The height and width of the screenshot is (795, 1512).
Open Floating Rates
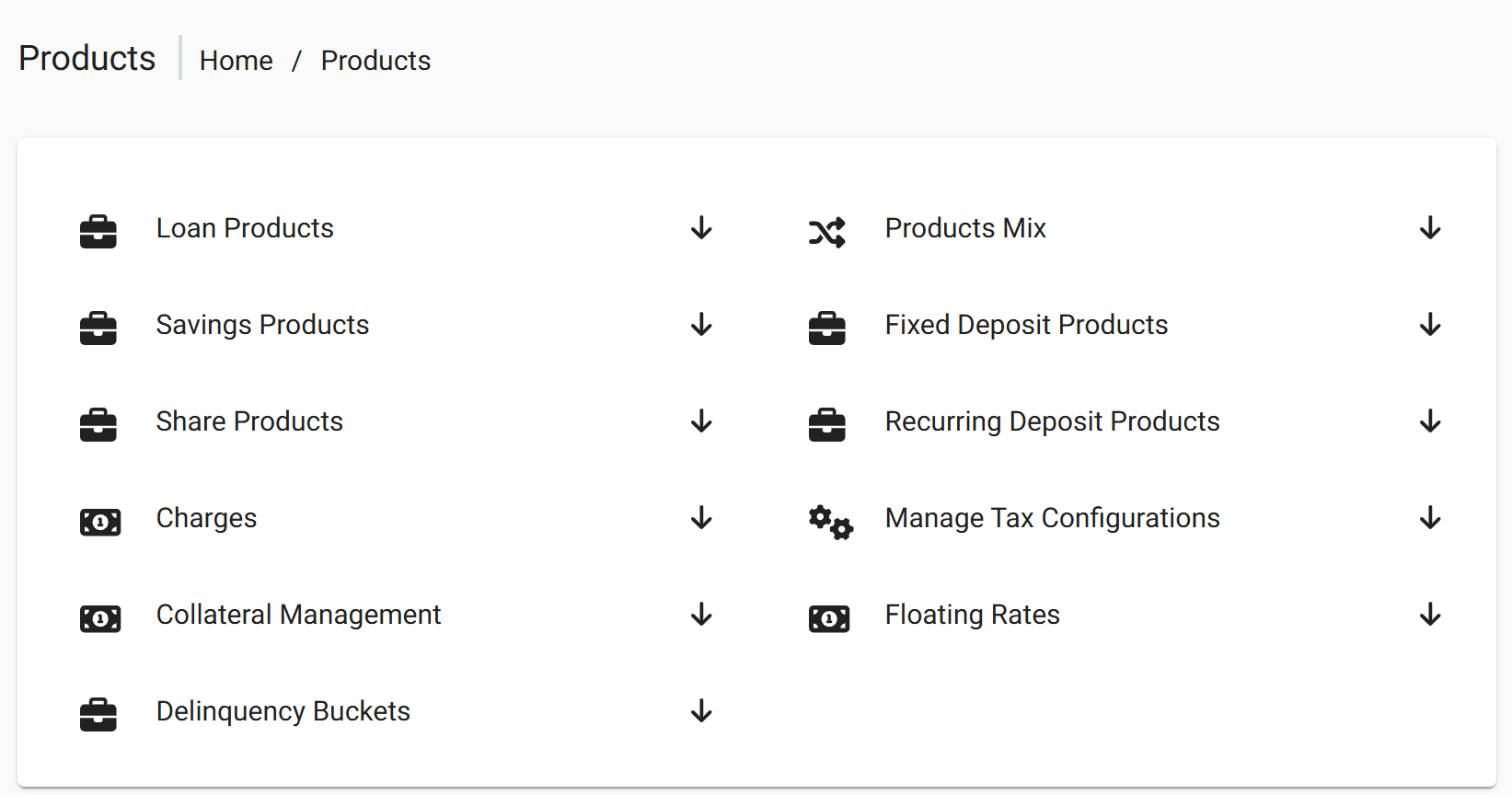(x=972, y=615)
